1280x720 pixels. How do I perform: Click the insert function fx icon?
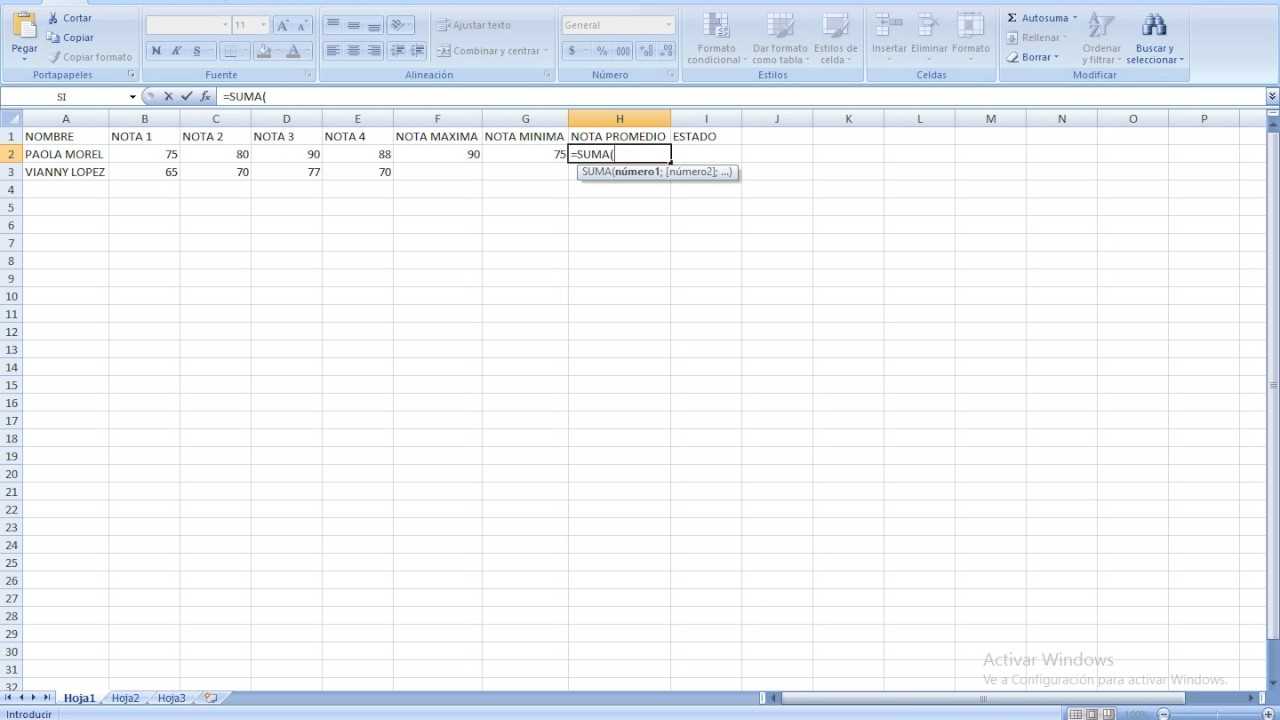pos(205,97)
